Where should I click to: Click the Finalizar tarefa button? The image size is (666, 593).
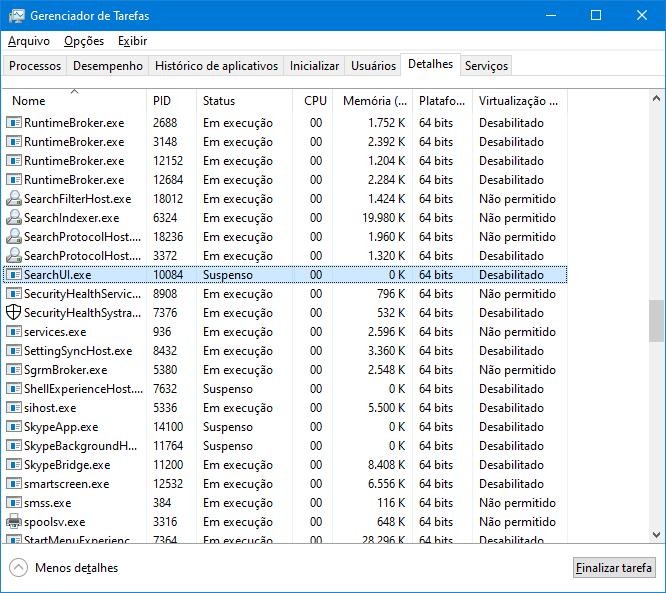614,568
